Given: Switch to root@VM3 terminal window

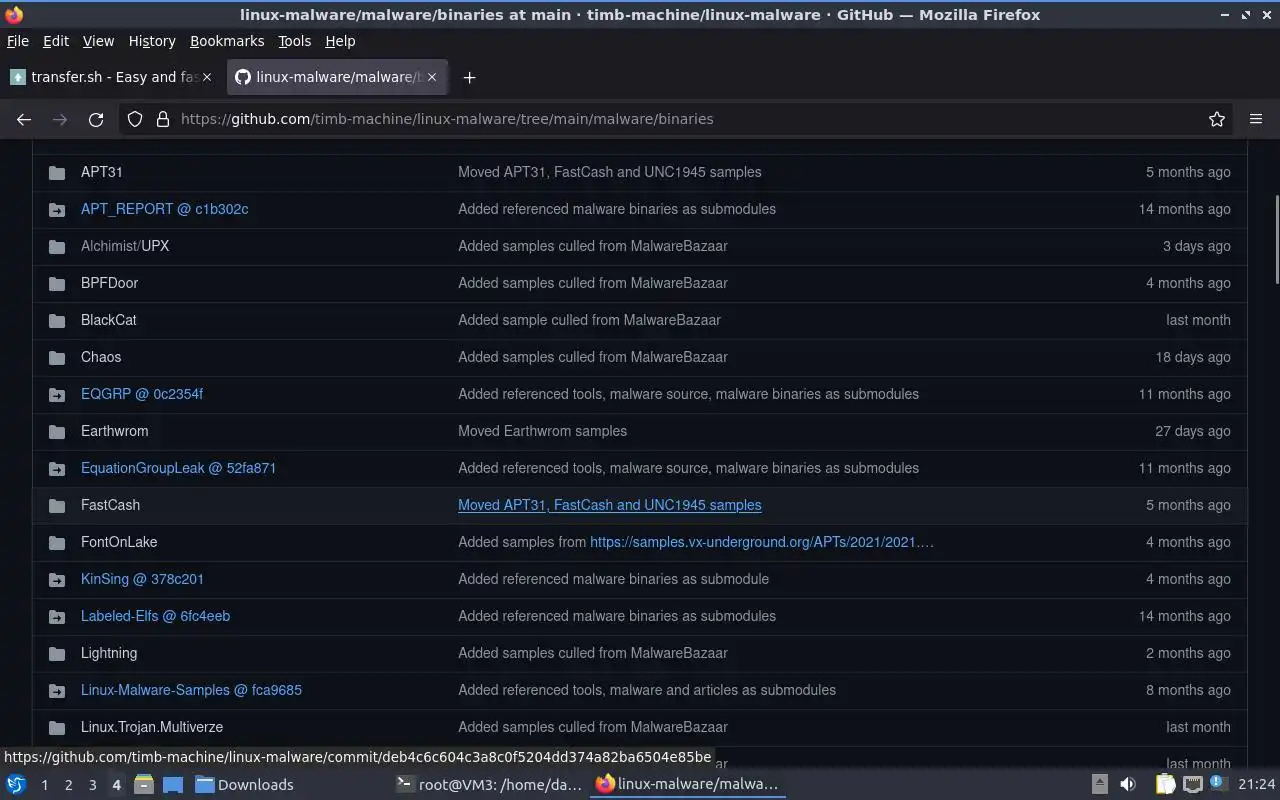Looking at the screenshot, I should point(489,784).
